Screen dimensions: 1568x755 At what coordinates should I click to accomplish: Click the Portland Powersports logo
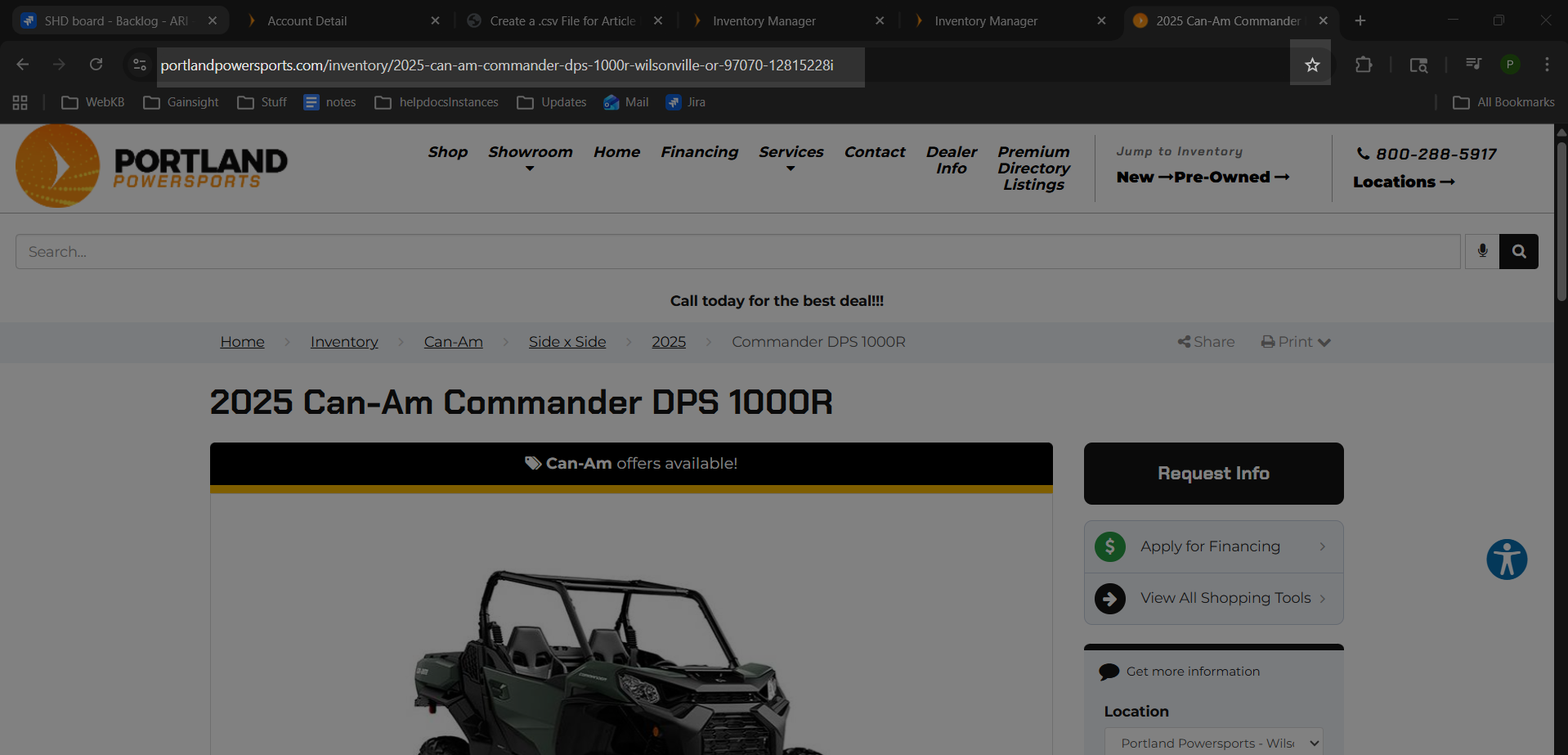click(151, 166)
